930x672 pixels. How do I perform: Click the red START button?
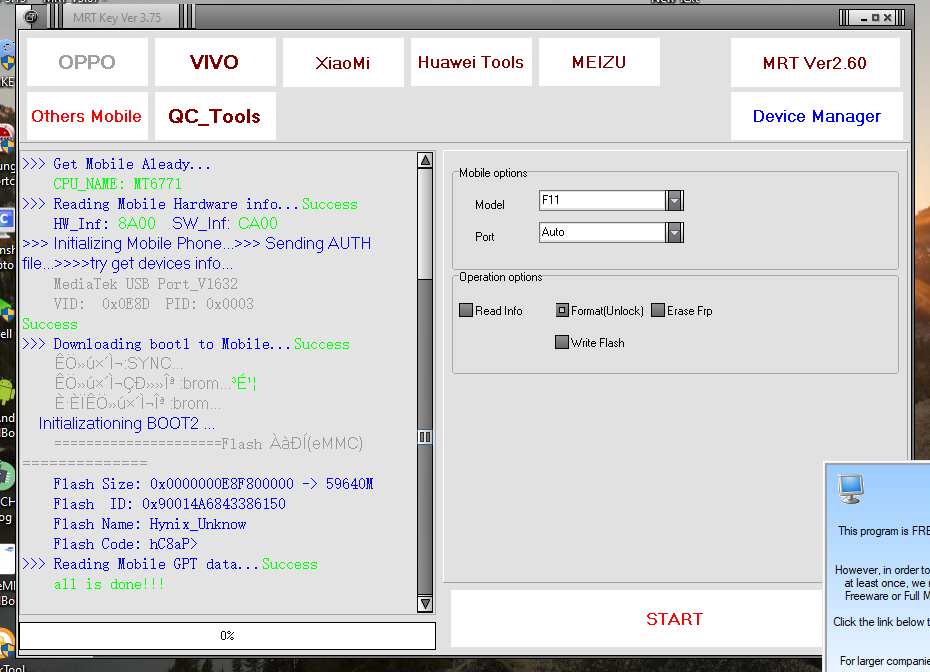coord(674,619)
